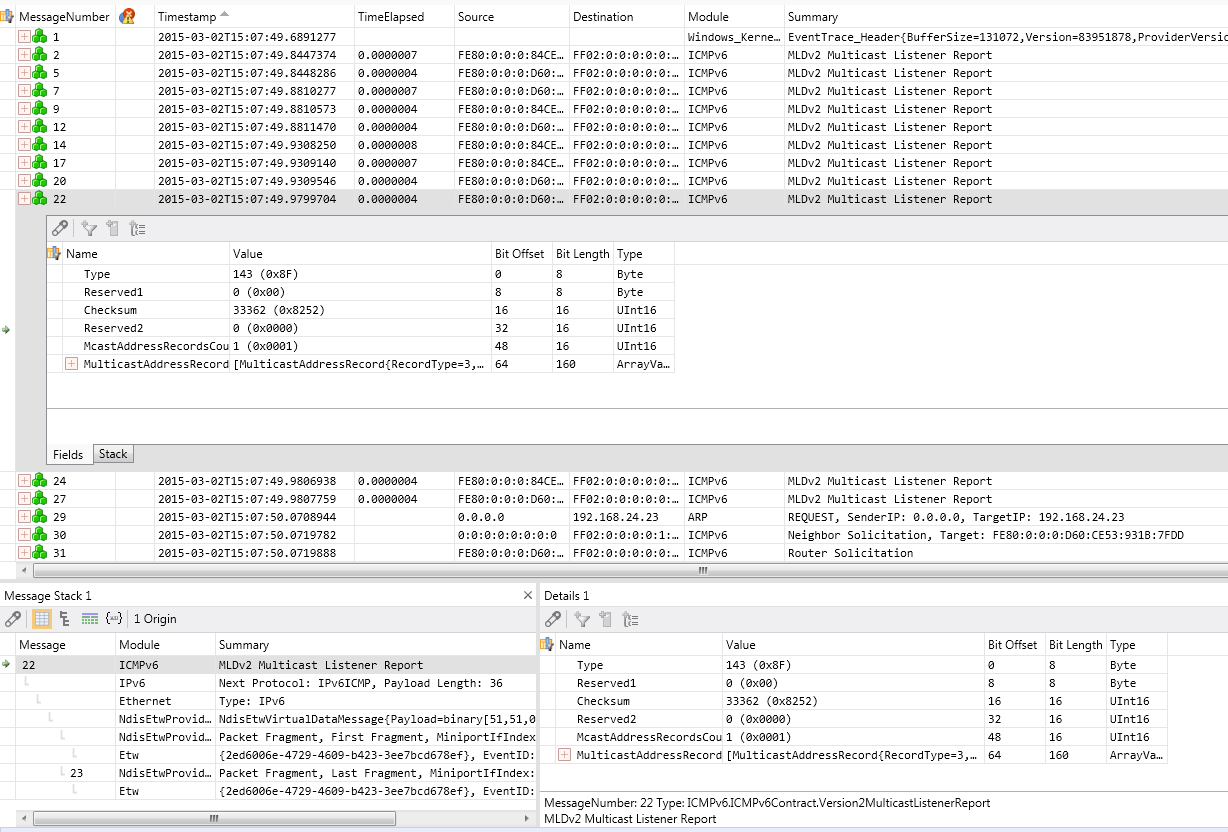Expand message number 9 row

pos(24,109)
